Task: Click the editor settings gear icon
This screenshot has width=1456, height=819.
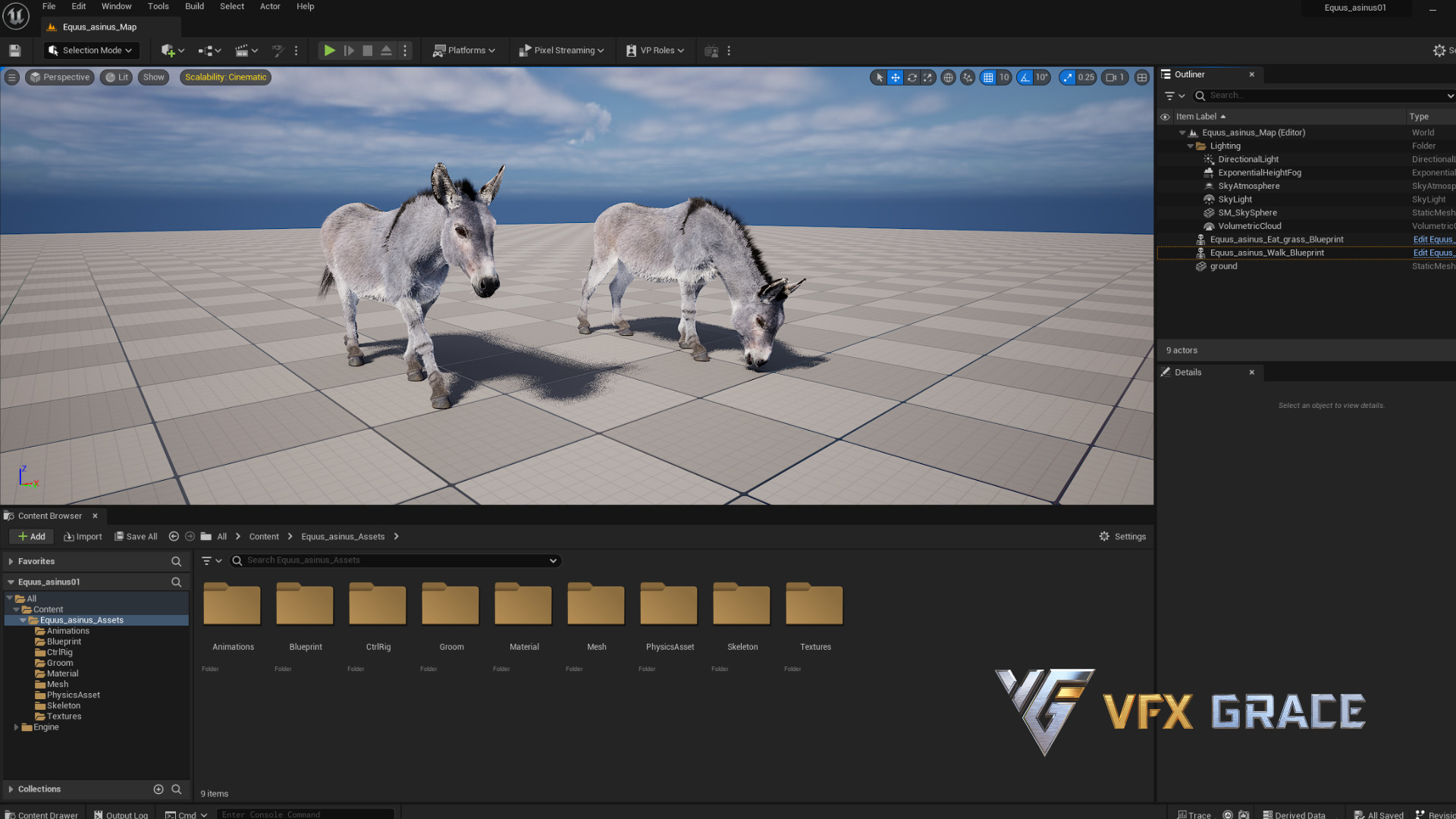Action: [x=1439, y=51]
